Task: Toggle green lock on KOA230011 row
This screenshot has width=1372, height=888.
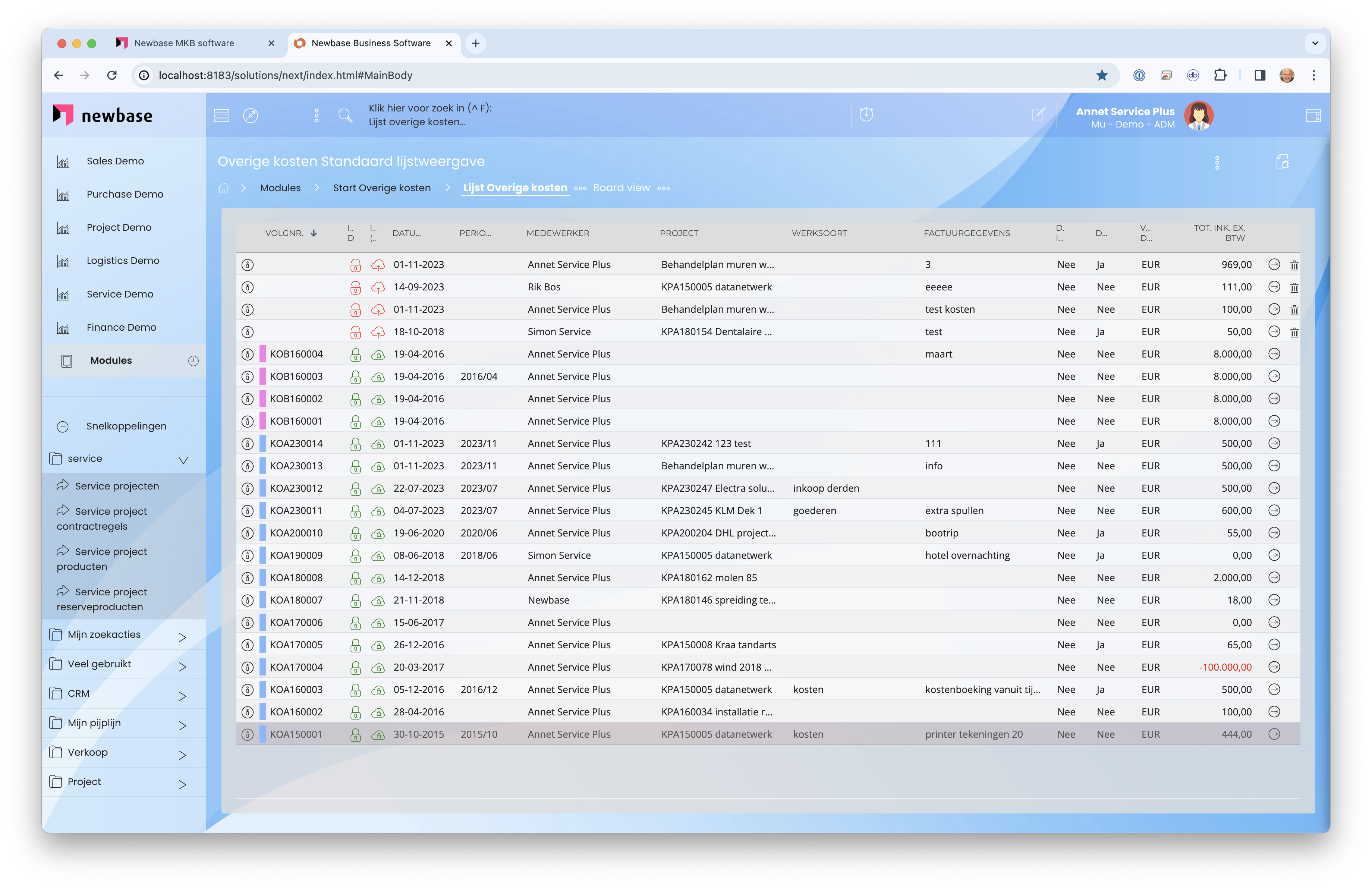Action: [x=356, y=511]
